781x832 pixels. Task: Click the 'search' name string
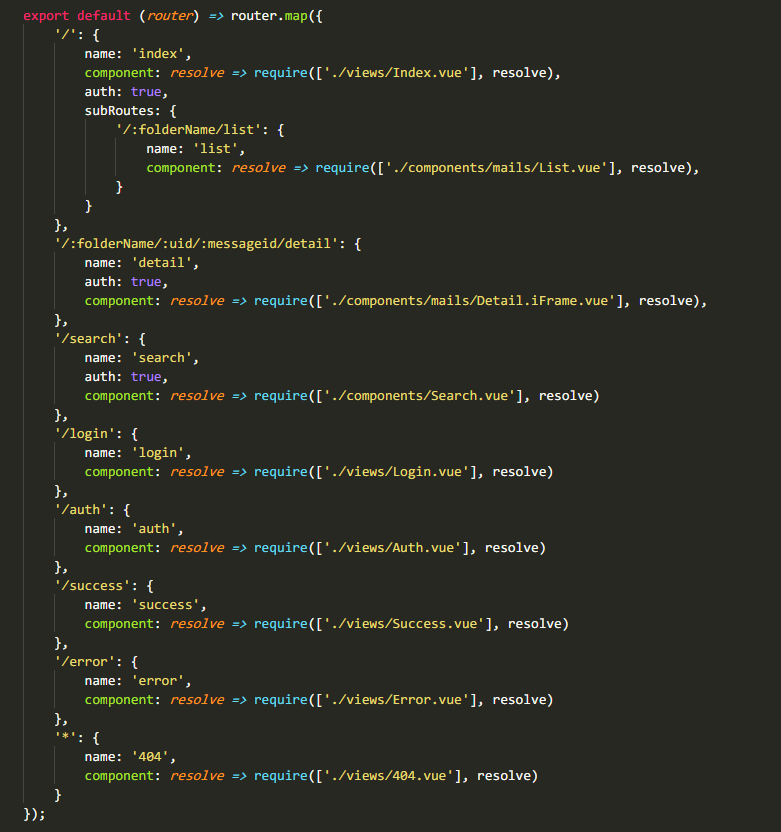pos(161,358)
